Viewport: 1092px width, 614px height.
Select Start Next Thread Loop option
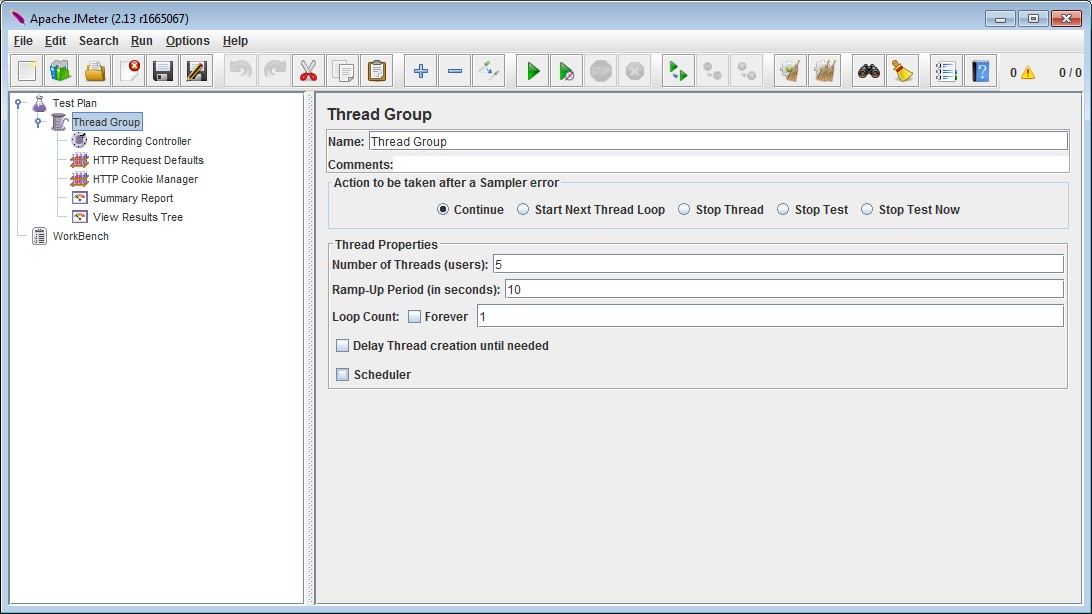pos(523,210)
